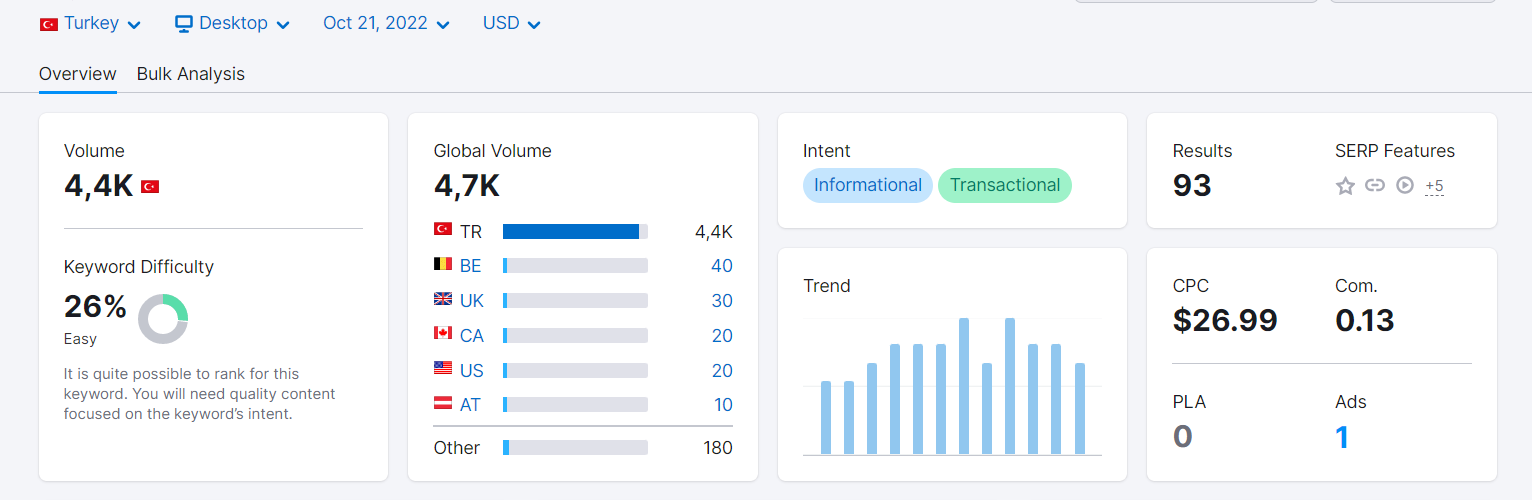Screen dimensions: 1532x500
Task: Click the UK flag icon
Action: click(443, 298)
